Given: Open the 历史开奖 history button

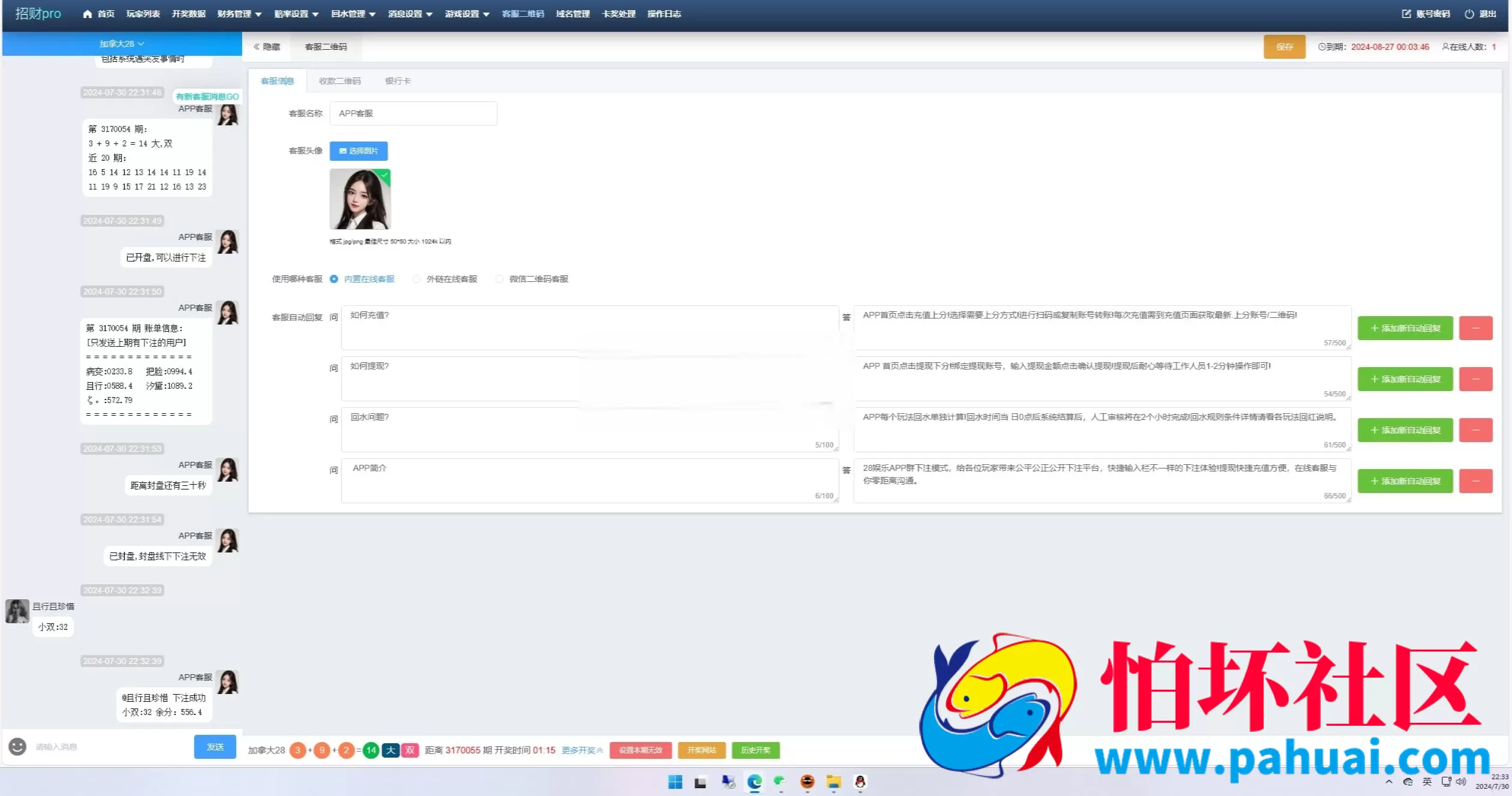Looking at the screenshot, I should 755,750.
